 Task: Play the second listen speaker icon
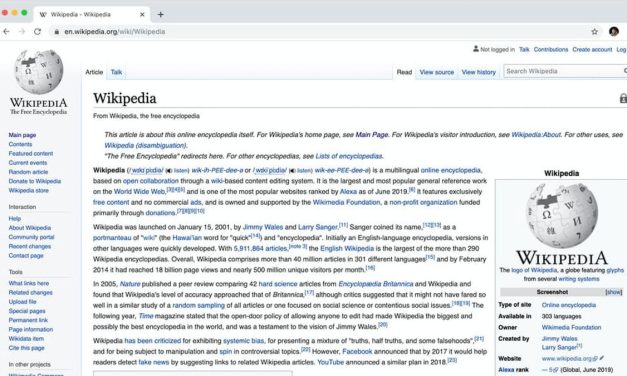[292, 170]
